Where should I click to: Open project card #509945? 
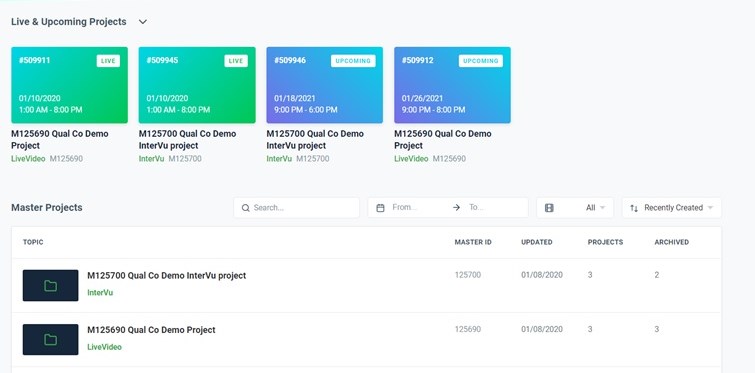pyautogui.click(x=197, y=85)
